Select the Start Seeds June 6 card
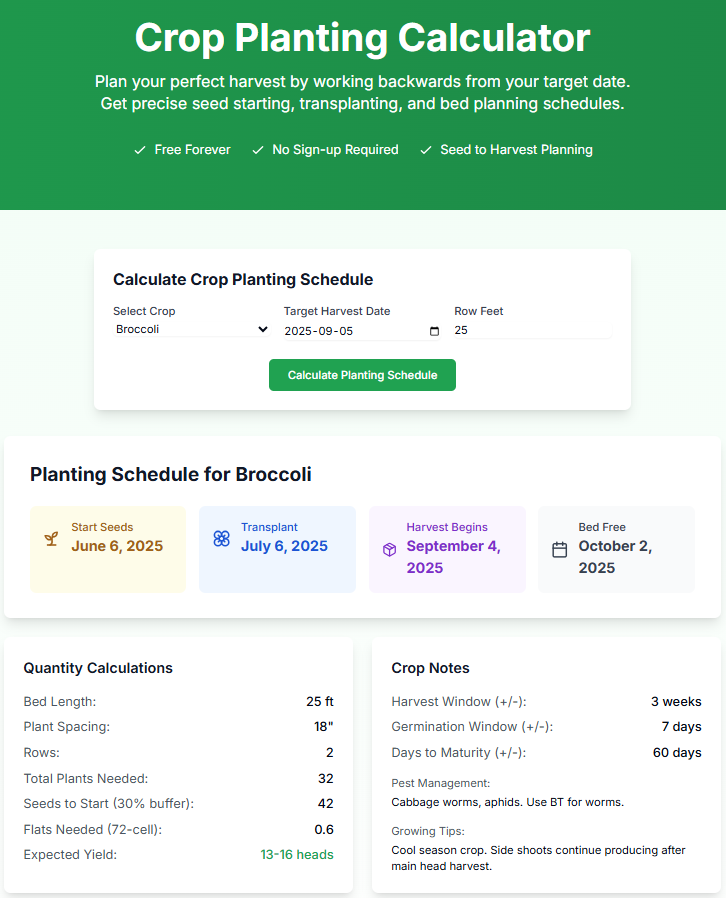 (x=108, y=549)
